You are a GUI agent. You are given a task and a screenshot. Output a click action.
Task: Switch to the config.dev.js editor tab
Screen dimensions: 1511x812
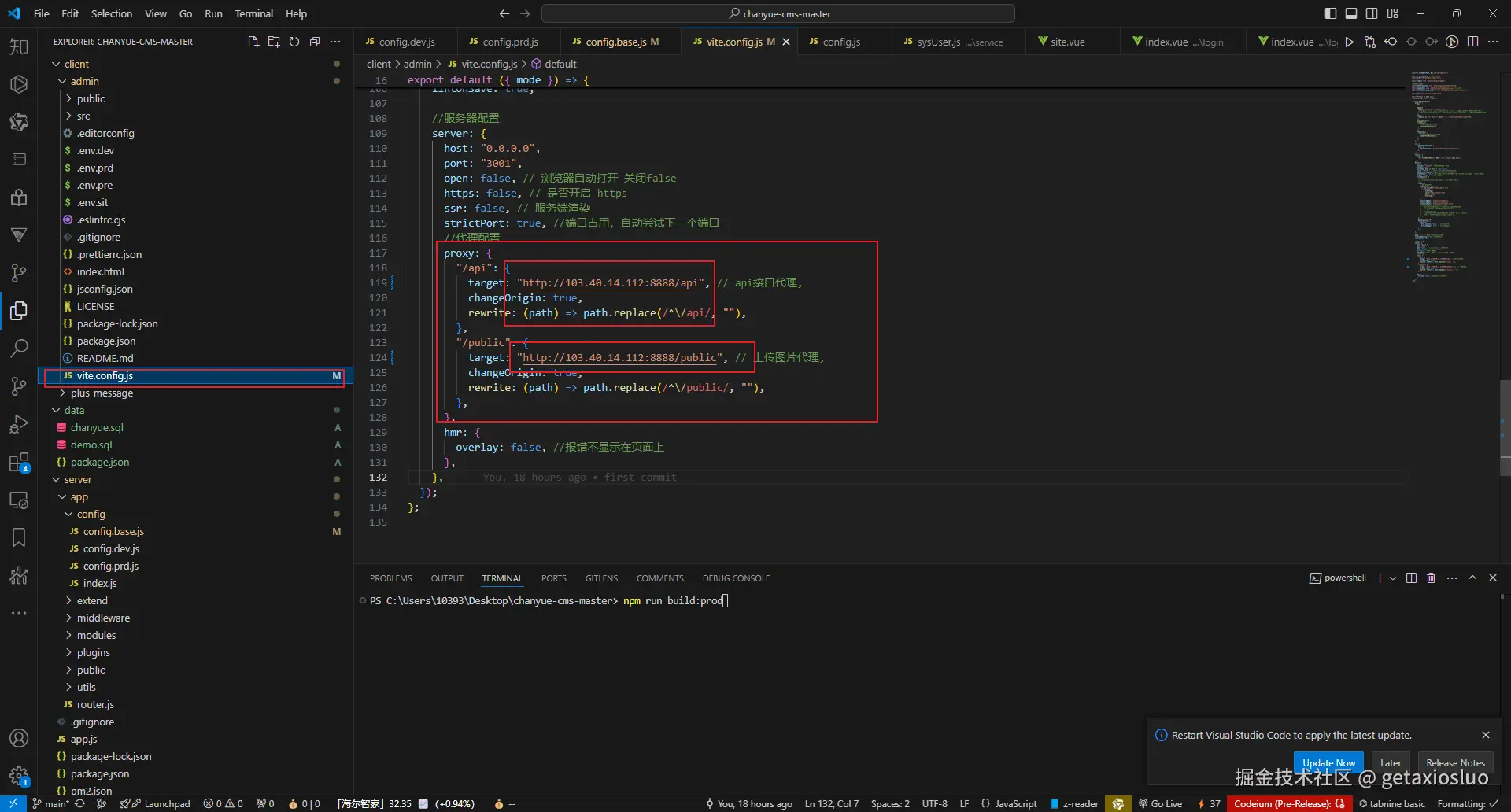[x=407, y=42]
